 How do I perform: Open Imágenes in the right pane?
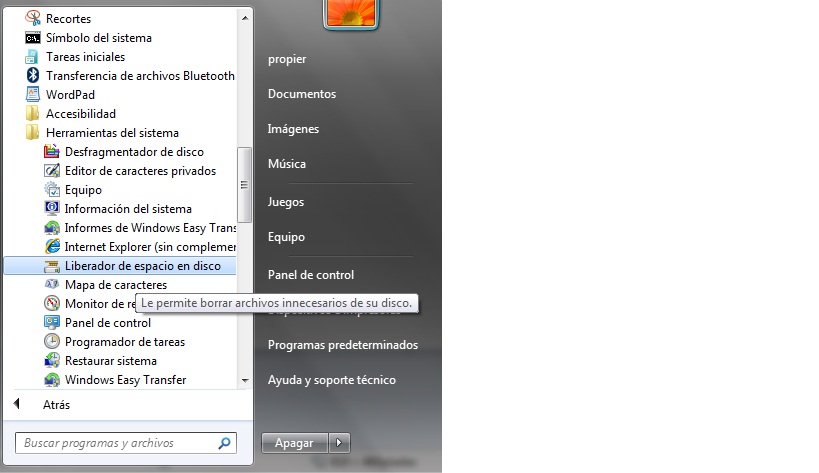pyautogui.click(x=294, y=129)
